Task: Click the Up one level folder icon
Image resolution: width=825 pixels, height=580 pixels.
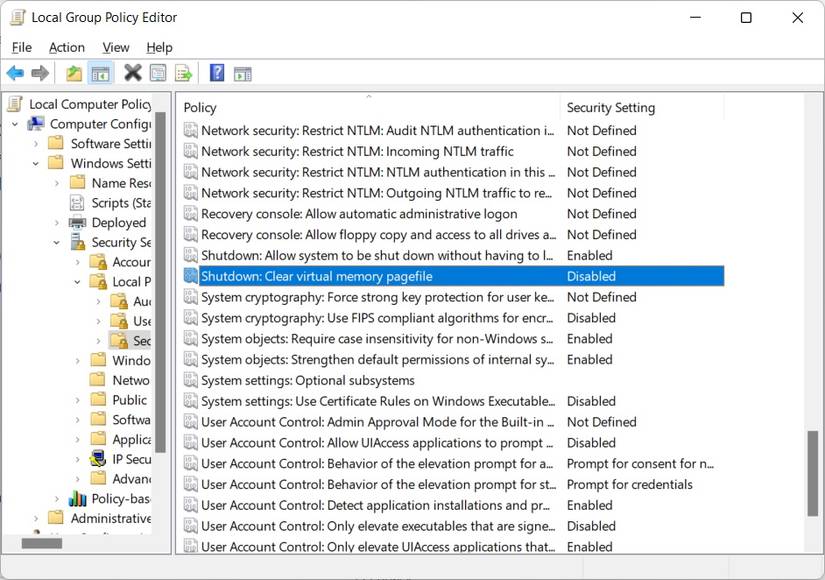Action: coord(74,72)
